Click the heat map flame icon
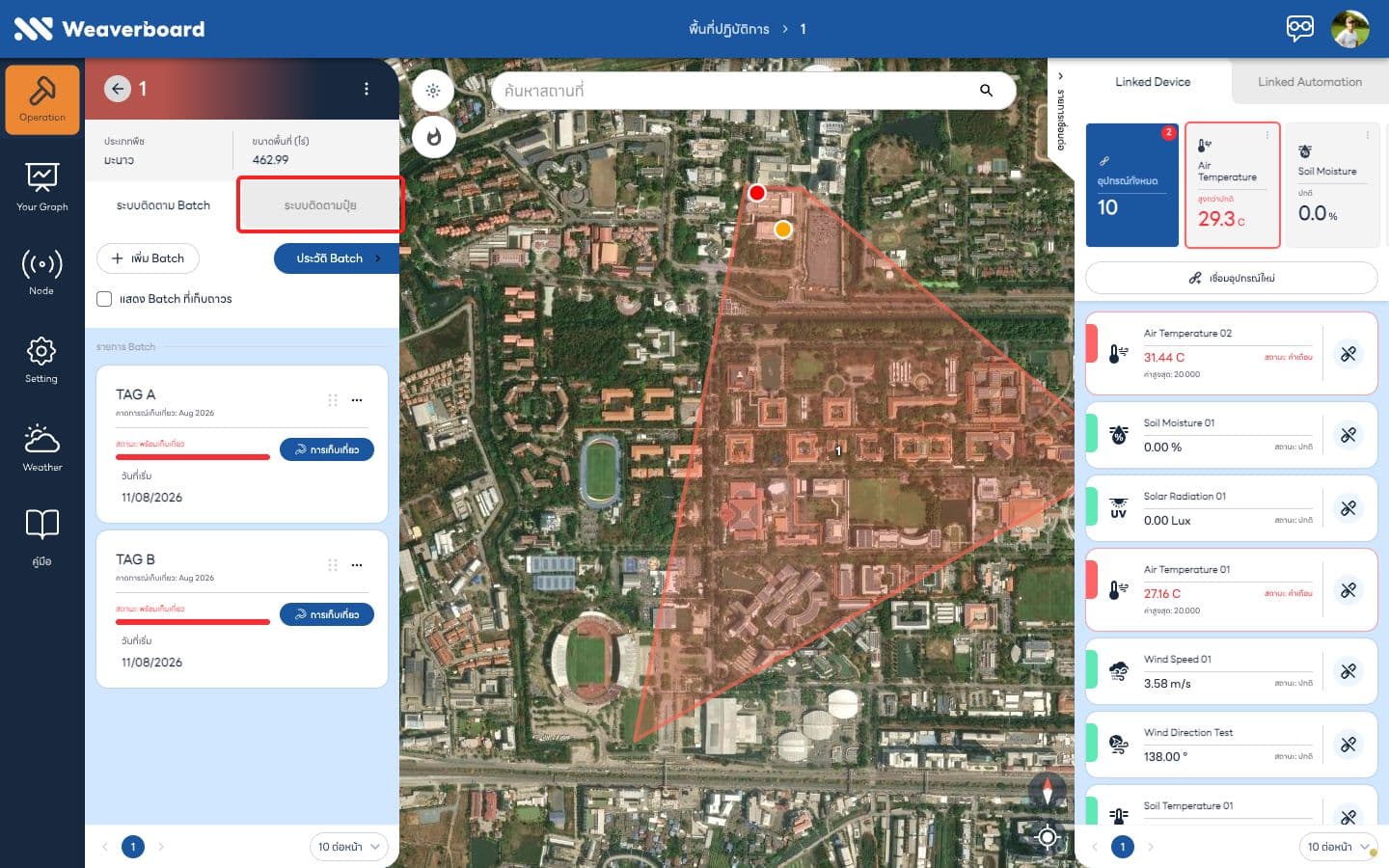1389x868 pixels. [433, 137]
